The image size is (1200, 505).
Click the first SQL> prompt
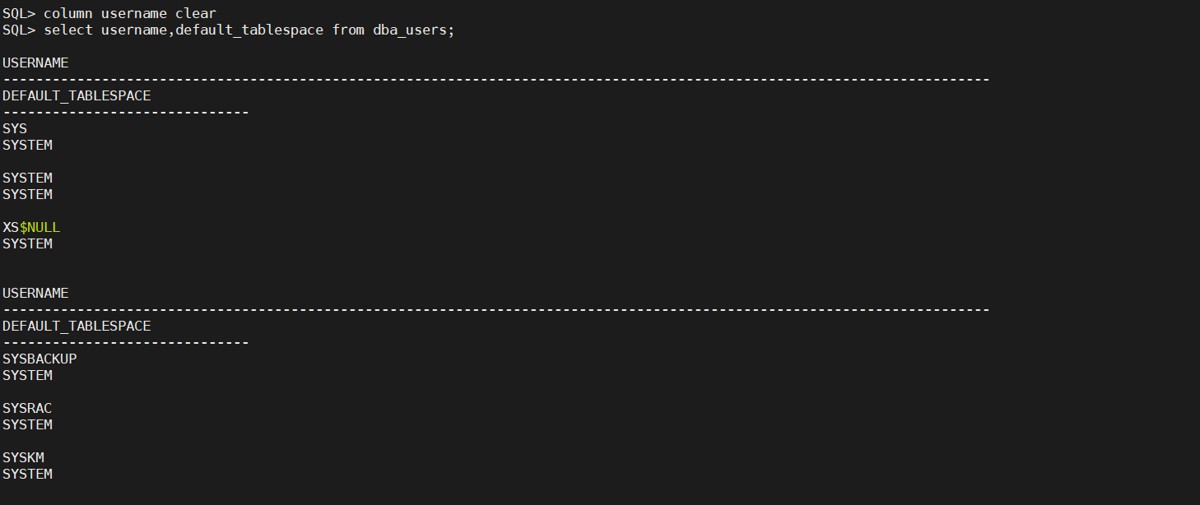coord(19,13)
